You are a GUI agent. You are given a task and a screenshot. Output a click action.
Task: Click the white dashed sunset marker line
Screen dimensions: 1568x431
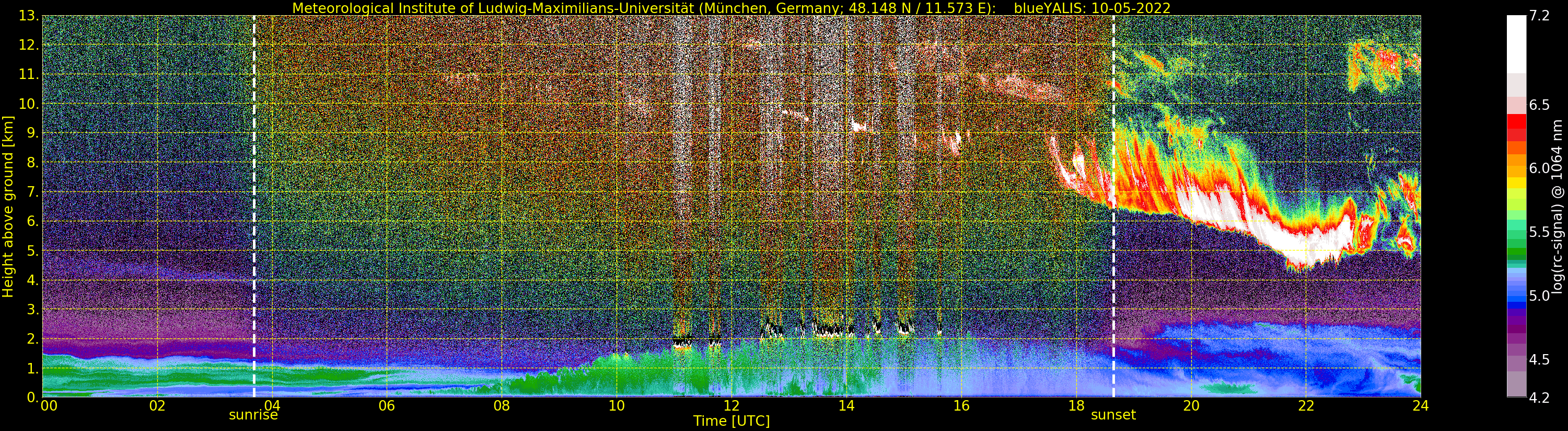1114,206
